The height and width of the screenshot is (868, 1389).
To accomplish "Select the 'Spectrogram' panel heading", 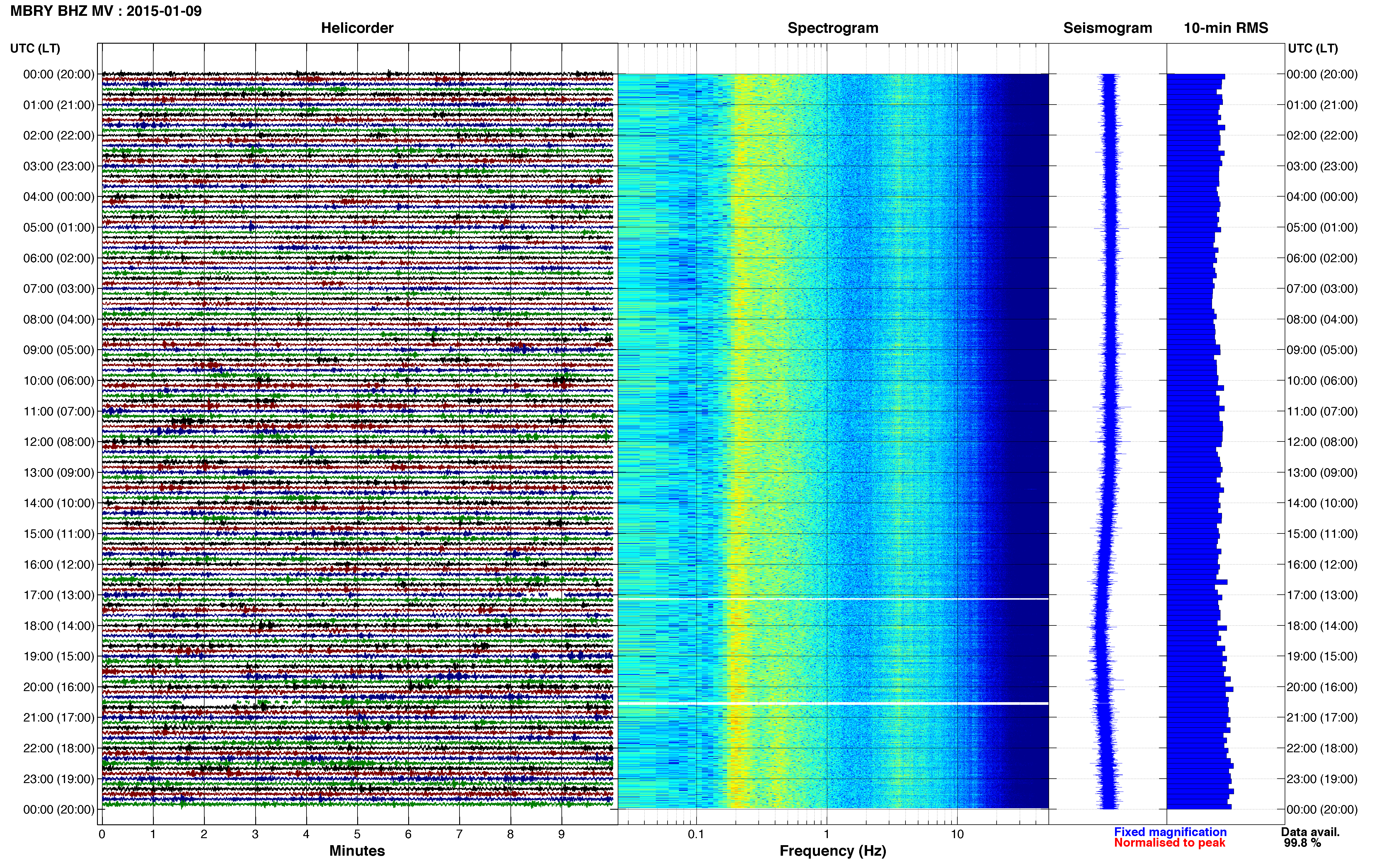I will [833, 28].
